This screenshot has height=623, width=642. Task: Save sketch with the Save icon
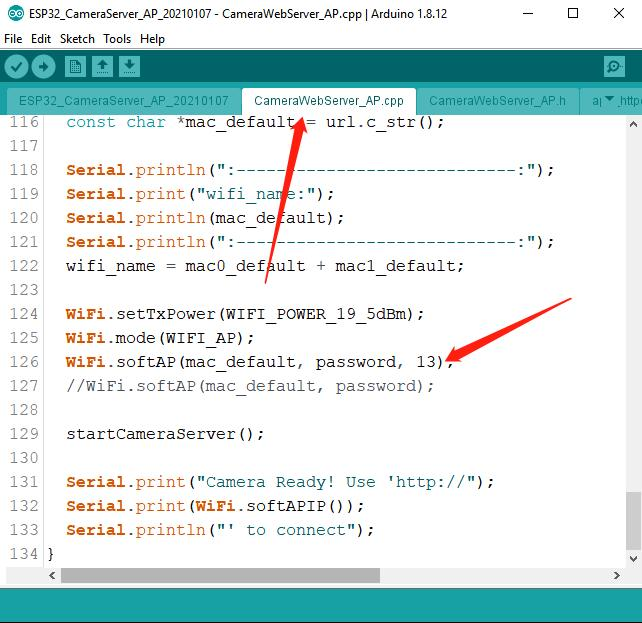tap(129, 66)
